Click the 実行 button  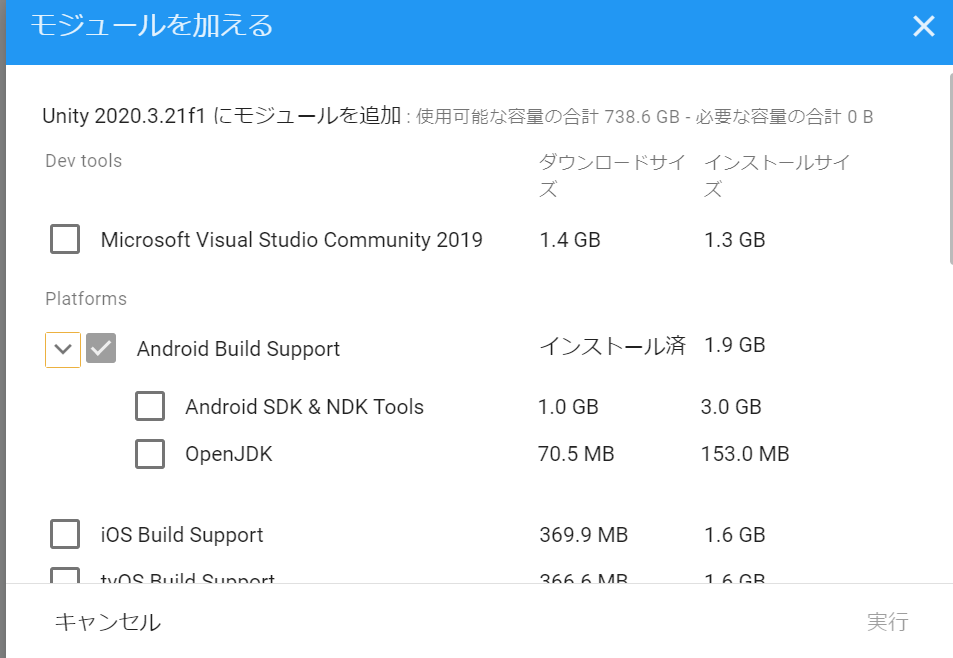coord(887,622)
